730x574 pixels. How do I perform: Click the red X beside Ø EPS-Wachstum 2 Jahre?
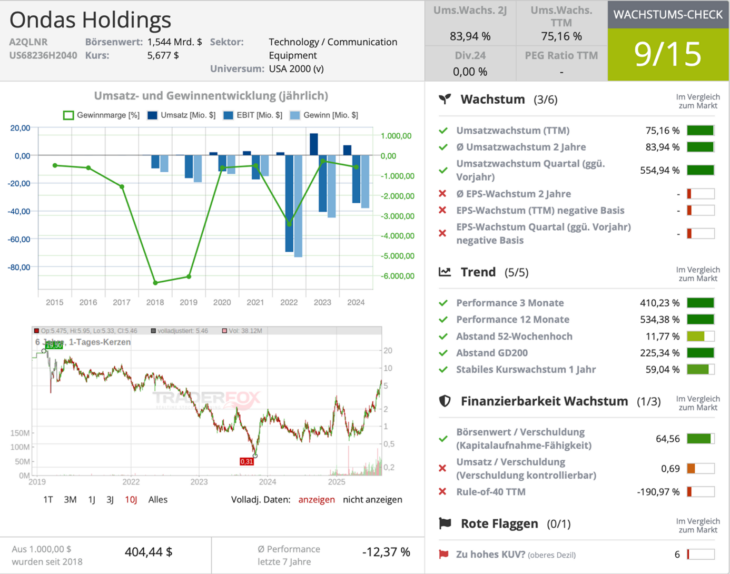[443, 194]
